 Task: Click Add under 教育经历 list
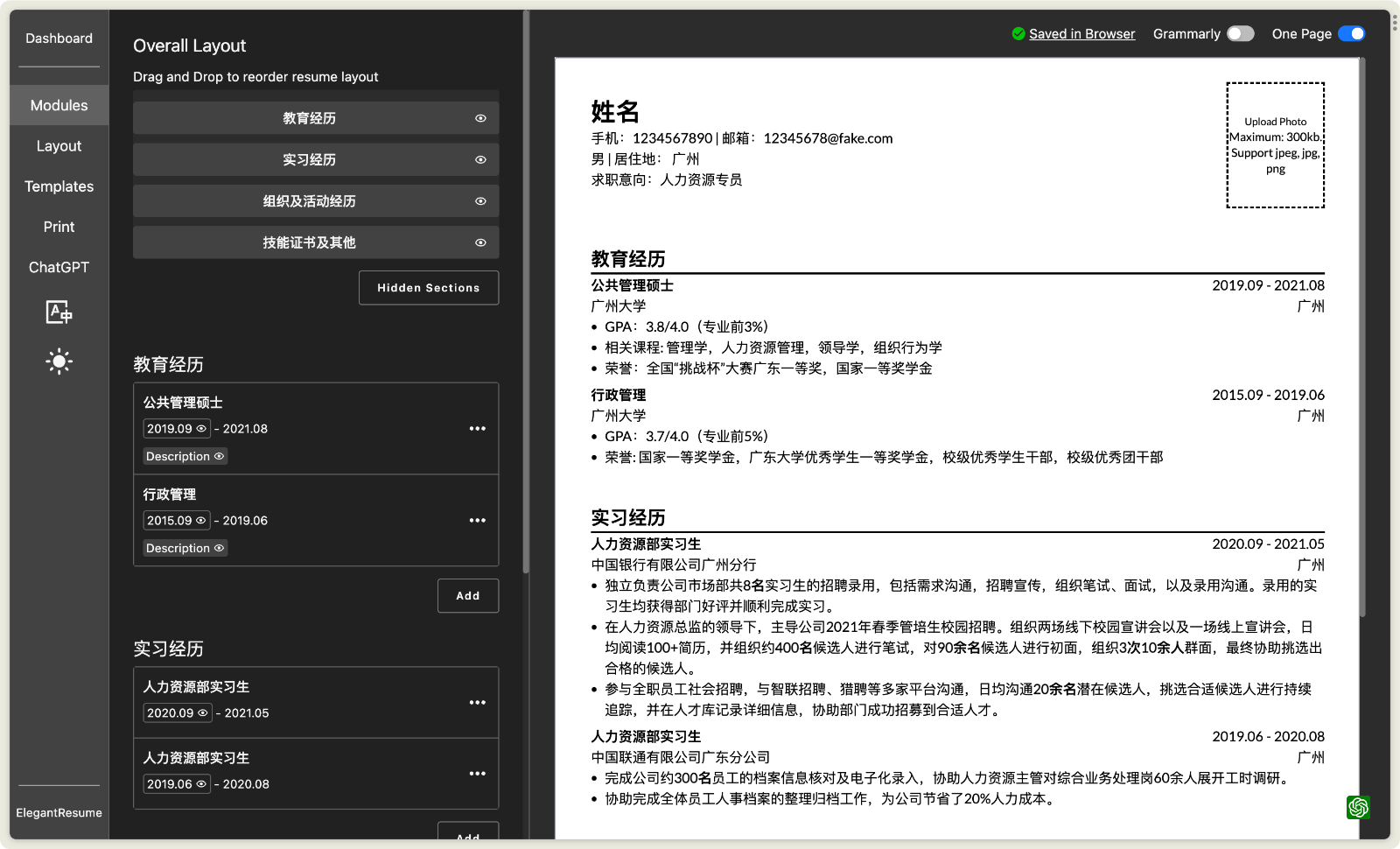467,595
